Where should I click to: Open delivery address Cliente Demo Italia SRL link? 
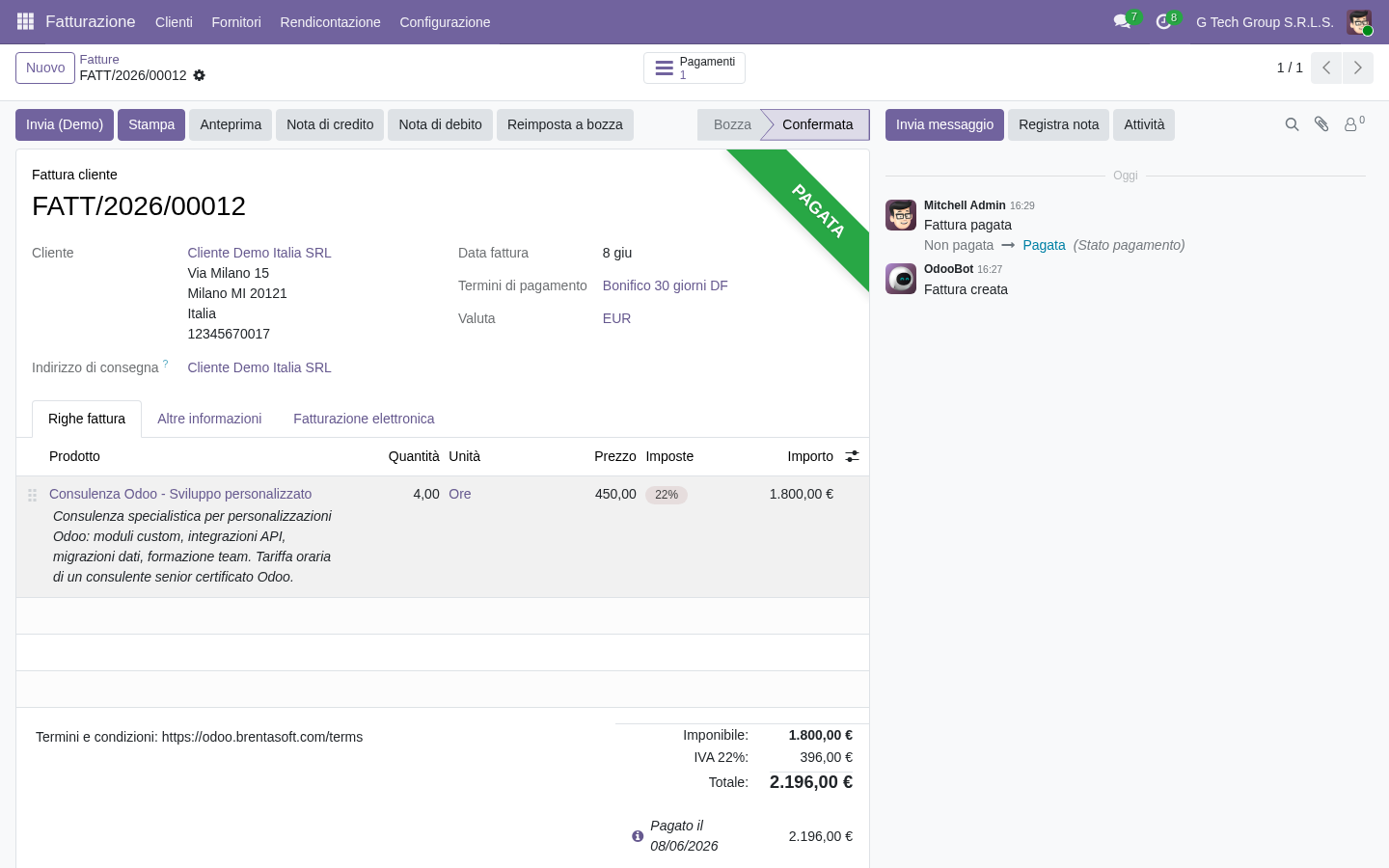point(259,367)
